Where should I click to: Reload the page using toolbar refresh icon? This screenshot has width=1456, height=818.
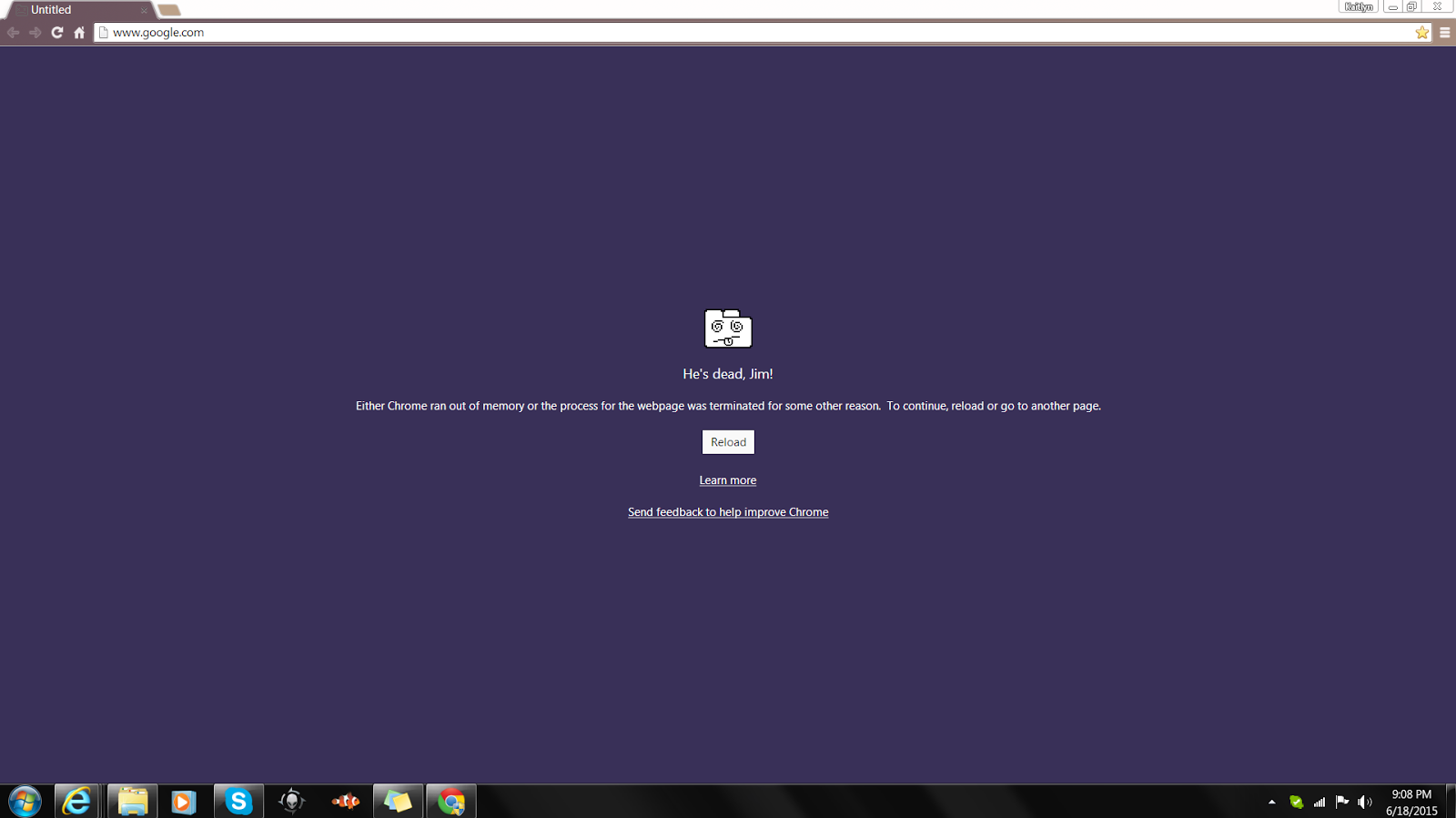(56, 33)
